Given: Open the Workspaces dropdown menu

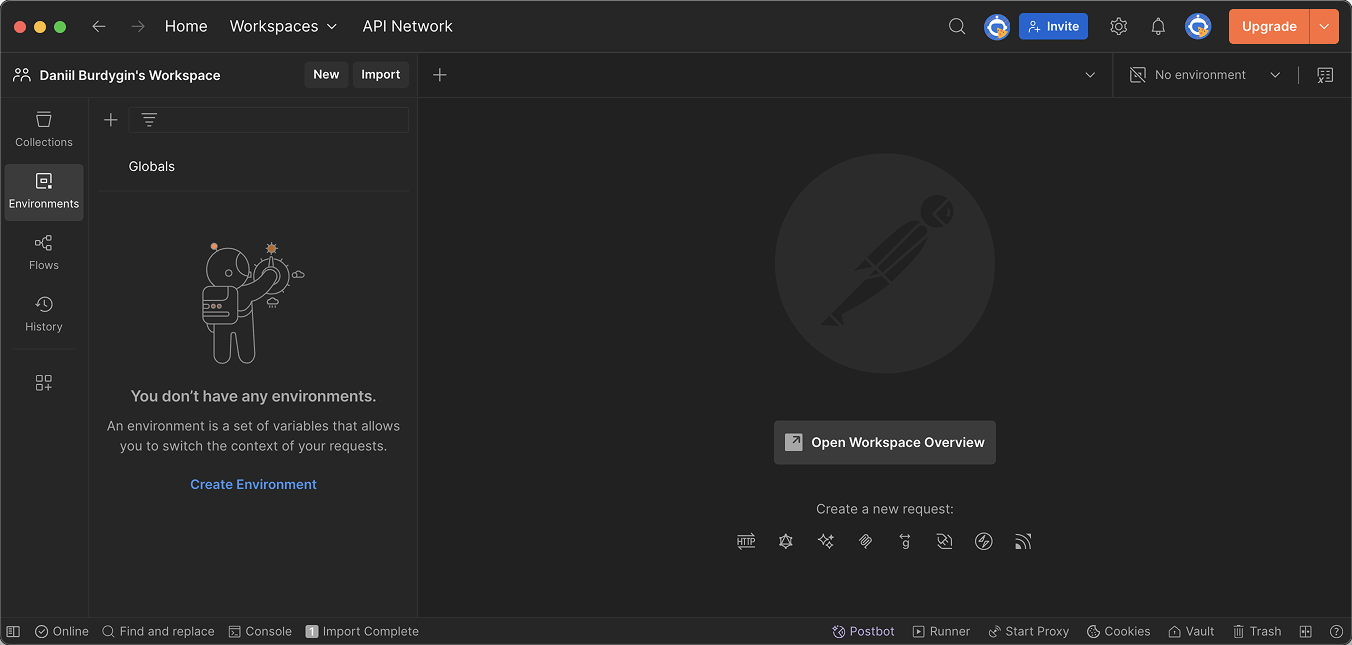Looking at the screenshot, I should 283,26.
